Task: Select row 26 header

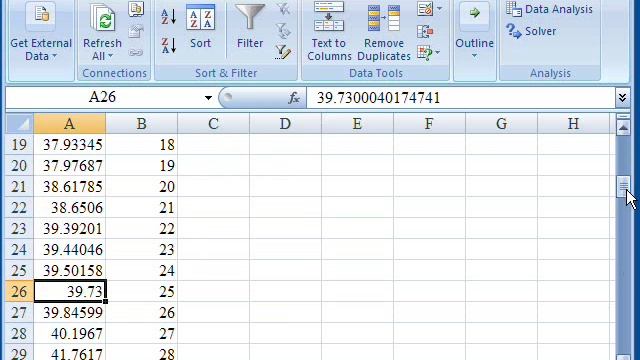Action: point(19,291)
